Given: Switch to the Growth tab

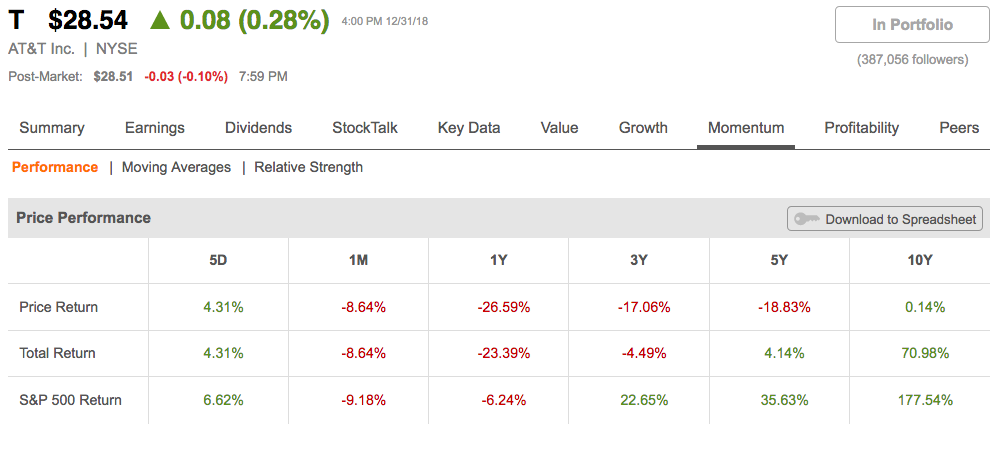Looking at the screenshot, I should pos(643,128).
